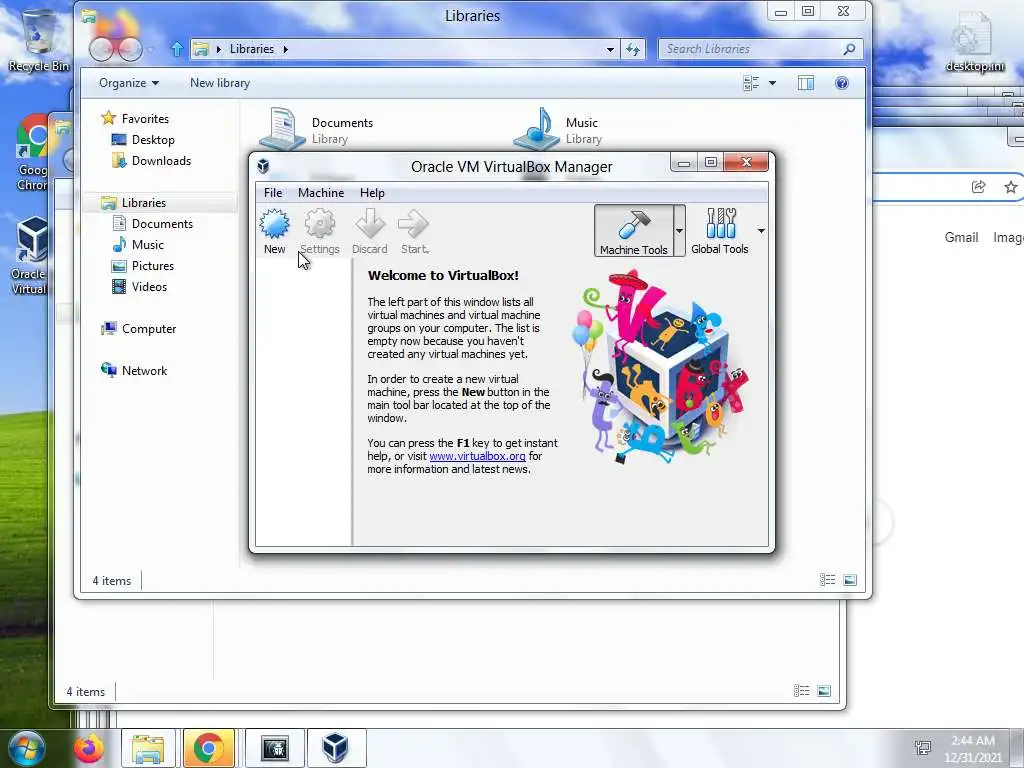
Task: Click the refresh button beside address bar
Action: pos(633,49)
